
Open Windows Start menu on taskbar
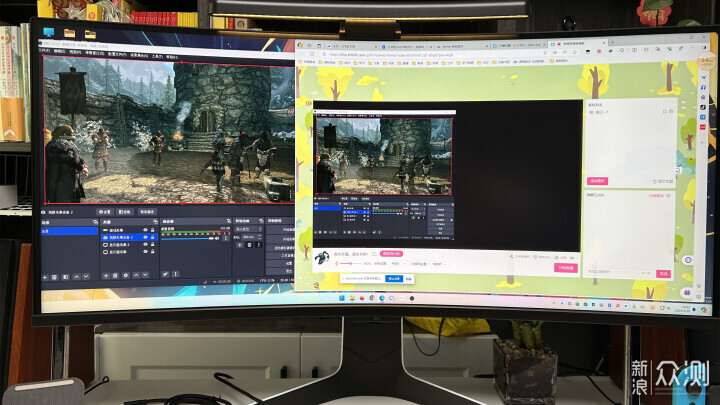coord(342,298)
